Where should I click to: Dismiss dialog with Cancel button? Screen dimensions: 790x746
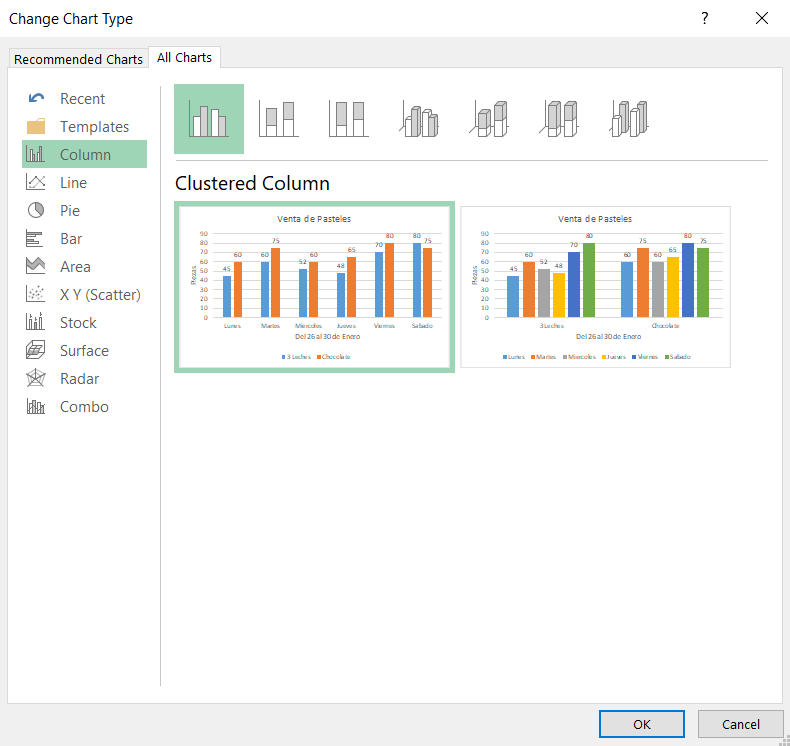pos(740,724)
